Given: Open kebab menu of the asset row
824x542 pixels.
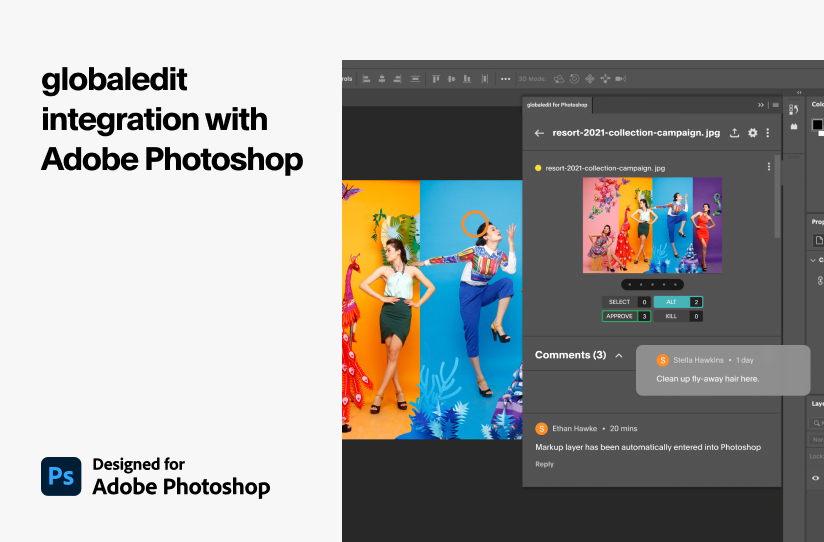Looking at the screenshot, I should [769, 167].
